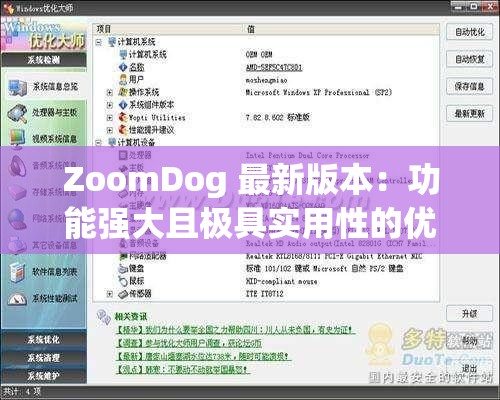The width and height of the screenshot is (500, 400).
Task: Click the 软件信息列表 document icon
Action: coord(17,272)
